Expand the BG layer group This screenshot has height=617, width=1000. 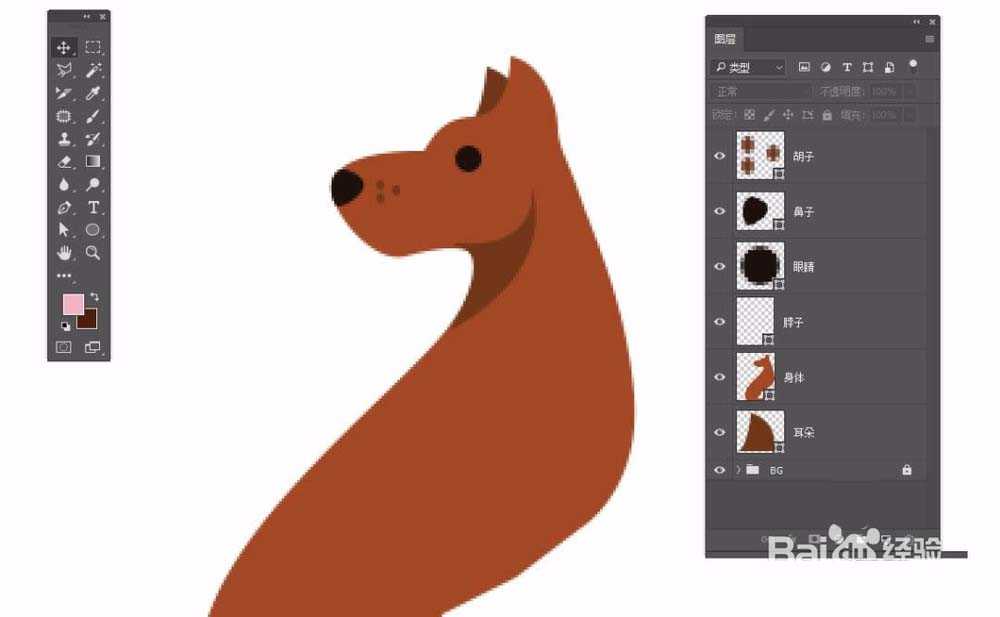pos(738,469)
